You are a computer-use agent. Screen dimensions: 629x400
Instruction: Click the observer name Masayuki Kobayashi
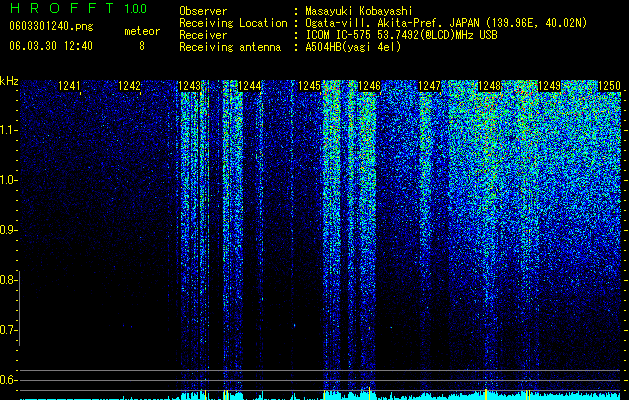pos(359,11)
